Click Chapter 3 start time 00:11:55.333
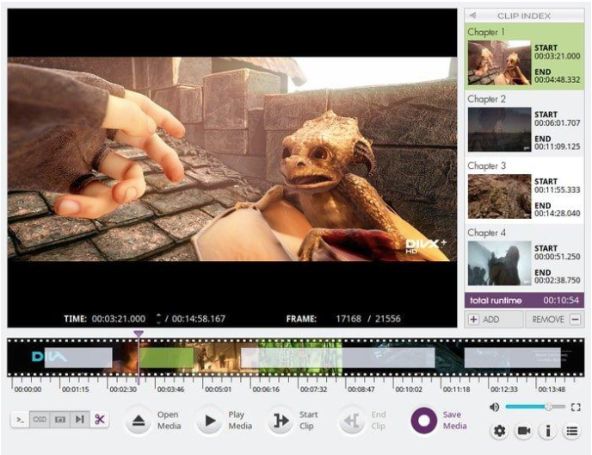592x455 pixels. click(x=557, y=190)
